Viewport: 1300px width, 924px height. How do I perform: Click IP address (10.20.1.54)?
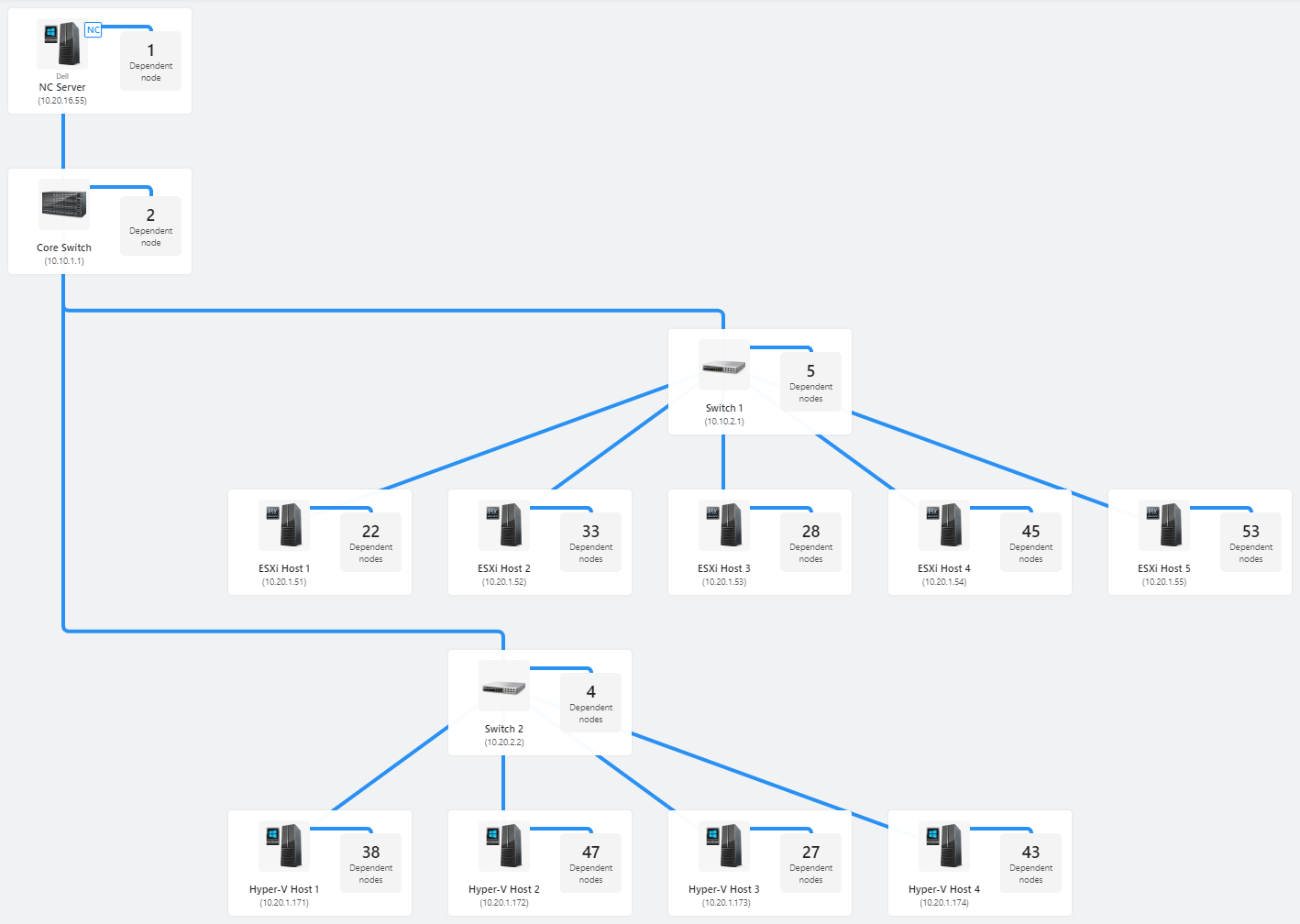tap(944, 582)
